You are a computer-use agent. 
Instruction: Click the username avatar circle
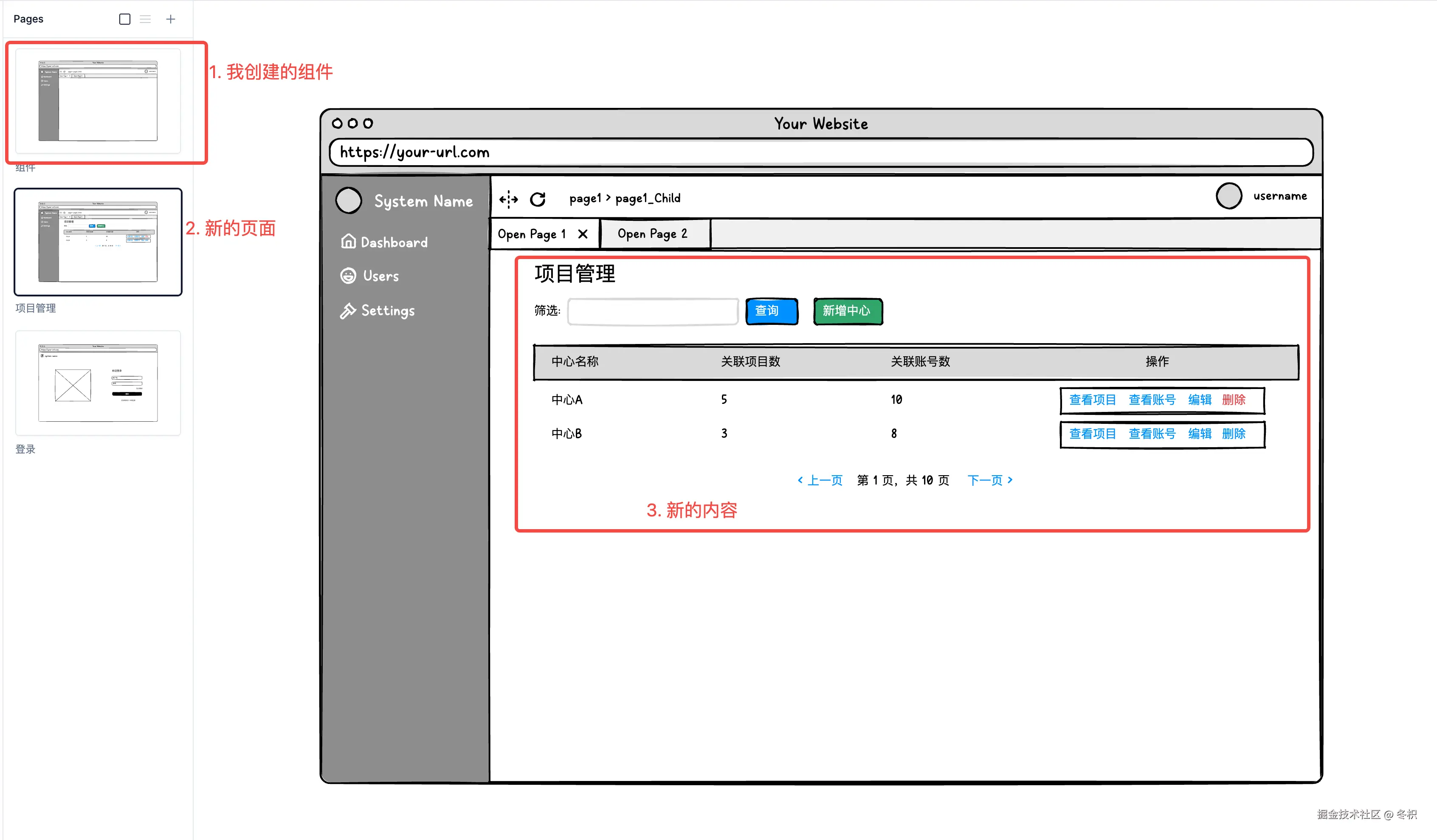point(1229,196)
